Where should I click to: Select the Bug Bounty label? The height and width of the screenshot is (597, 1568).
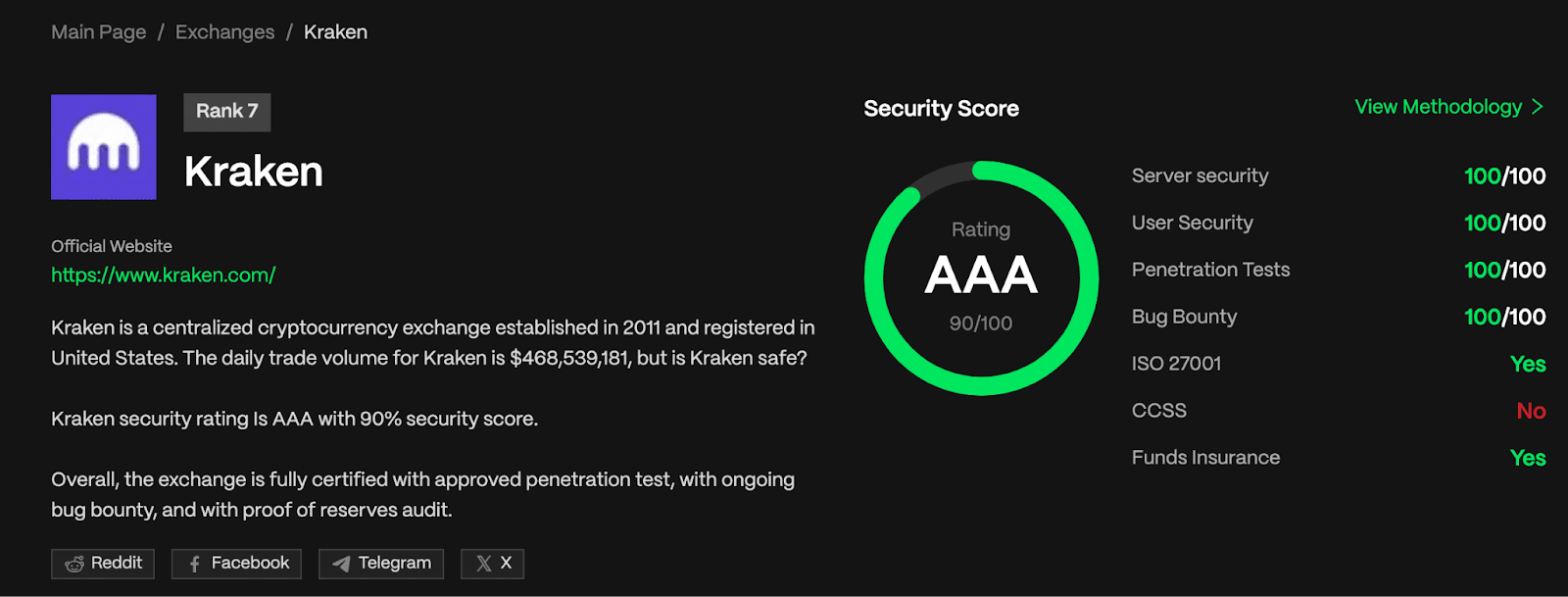[x=1184, y=317]
